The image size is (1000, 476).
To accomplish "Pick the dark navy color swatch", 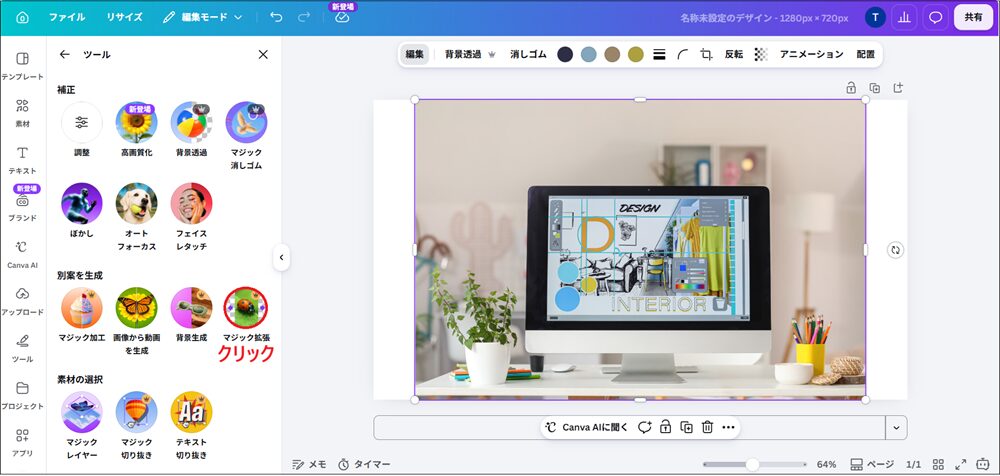I will tap(565, 55).
